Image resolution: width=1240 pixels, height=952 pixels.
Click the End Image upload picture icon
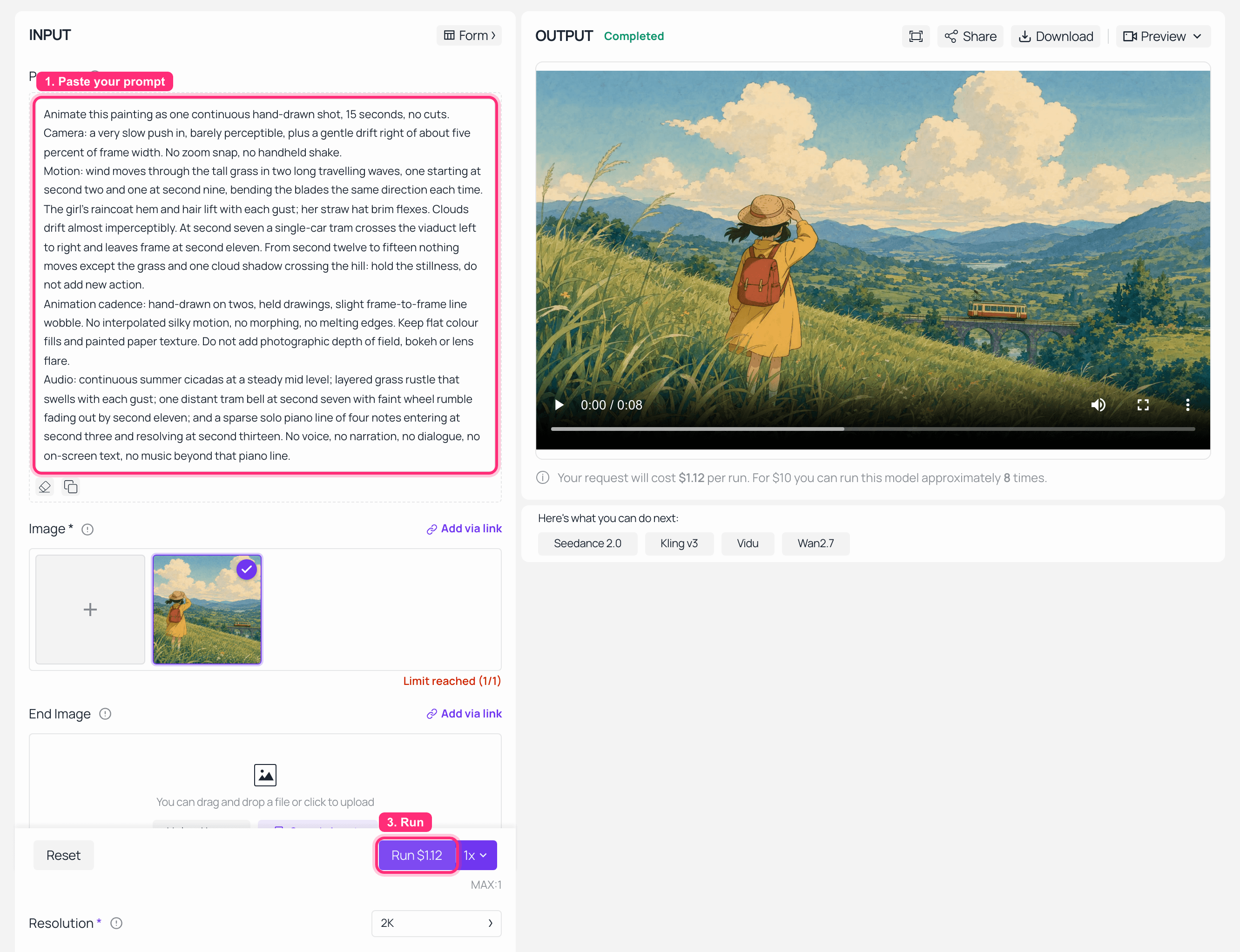tap(265, 775)
